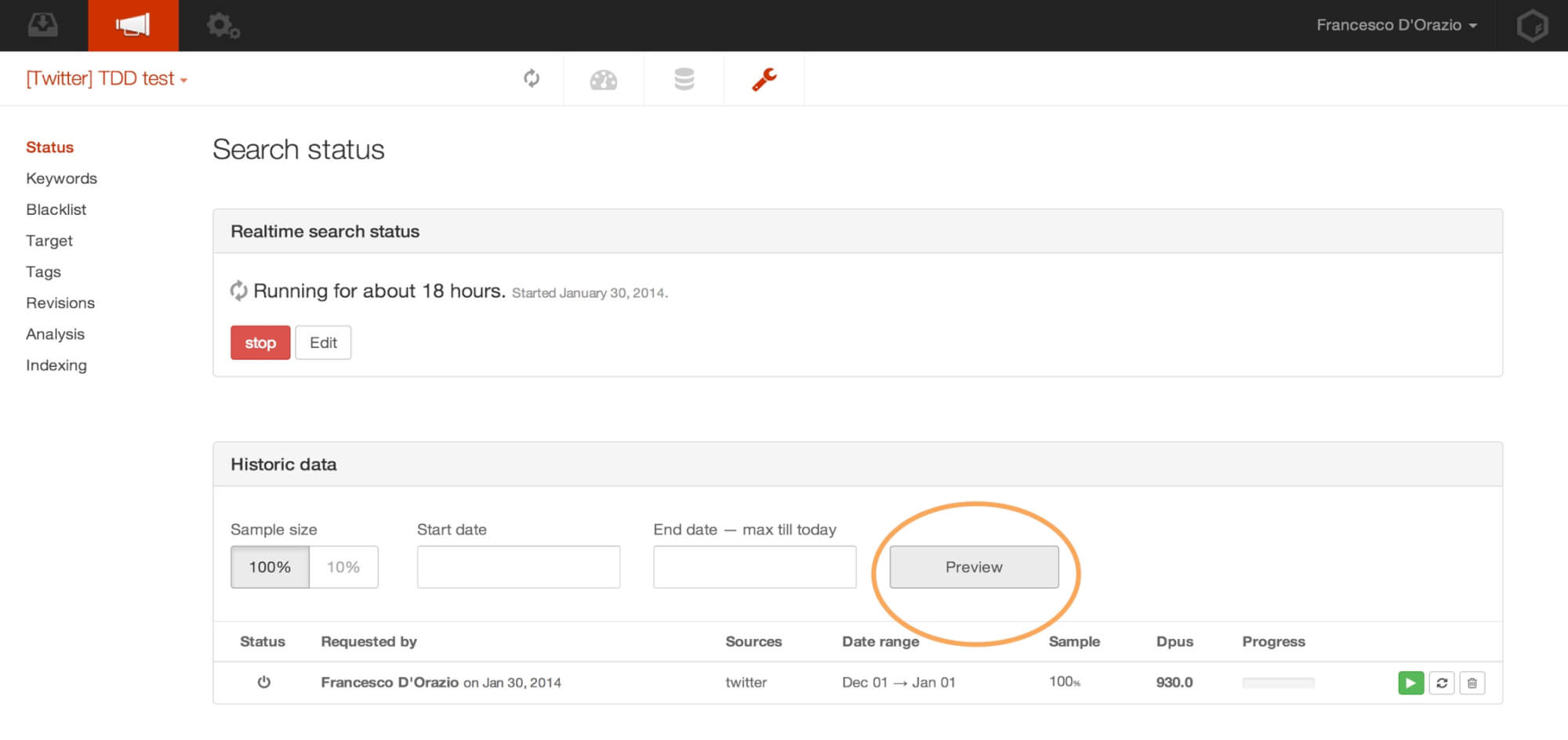This screenshot has width=1568, height=740.
Task: Go to Keywords in the sidebar
Action: point(61,179)
